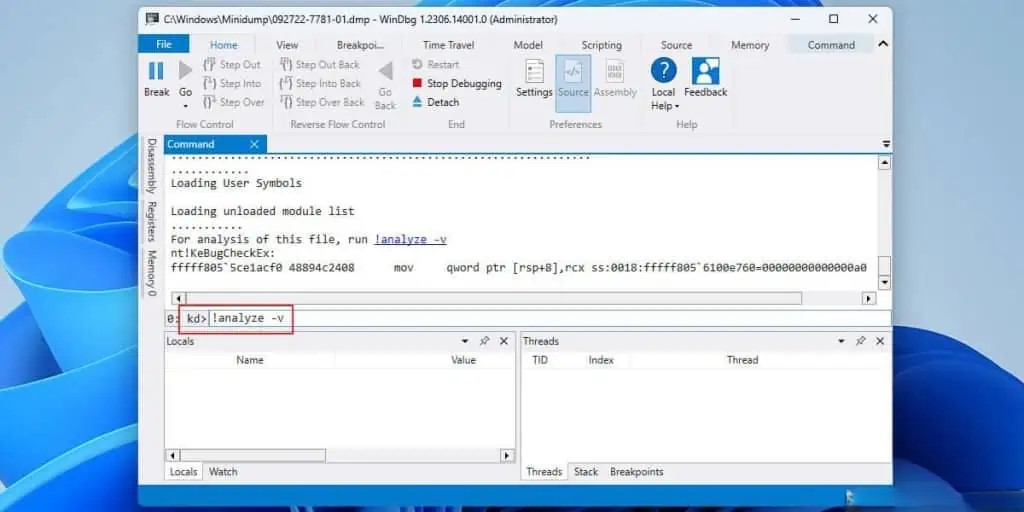Image resolution: width=1024 pixels, height=512 pixels.
Task: Expand the Local Help dropdown
Action: 677,106
